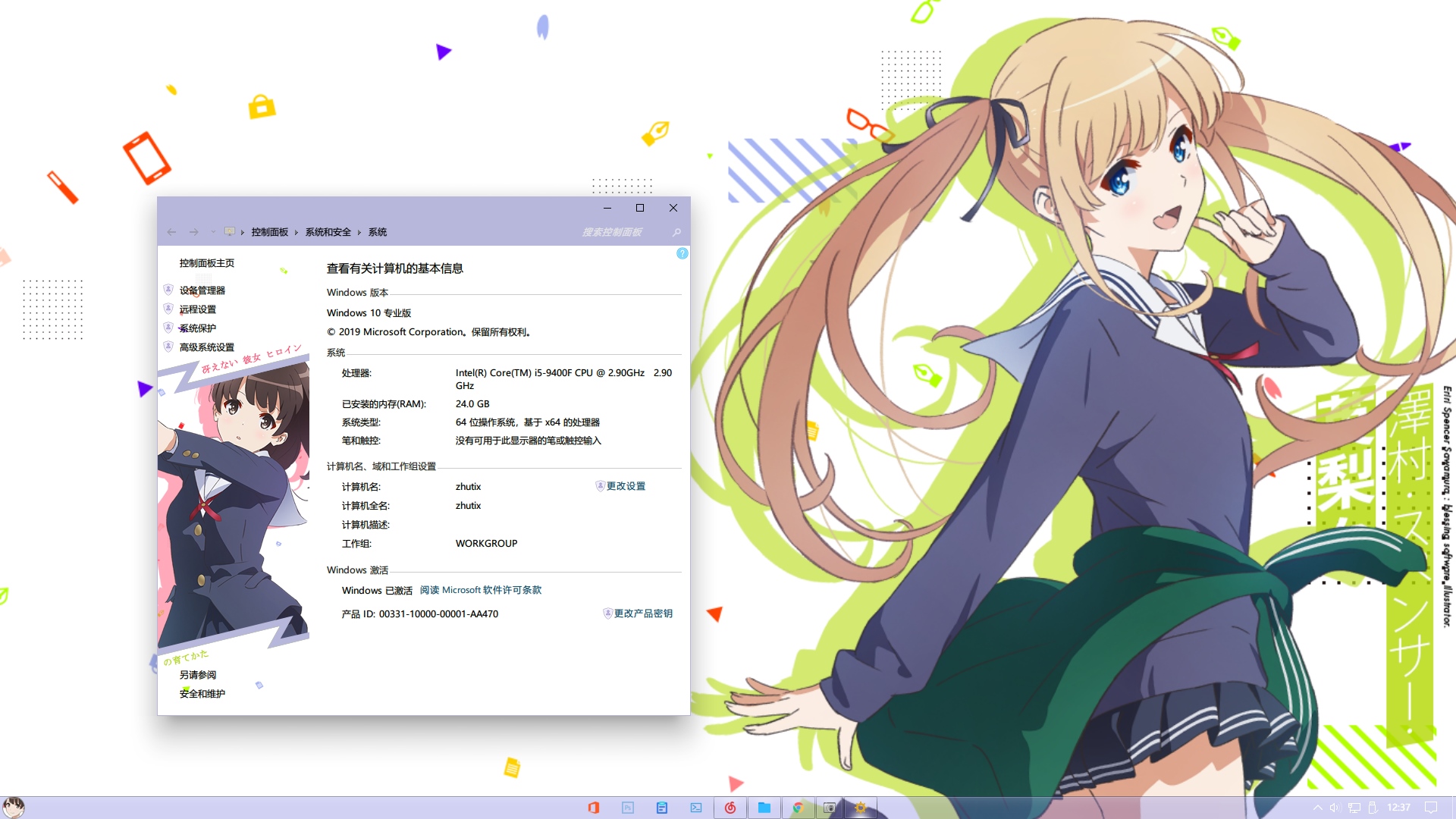Show hidden system tray icons
Viewport: 1456px width, 819px height.
1318,808
